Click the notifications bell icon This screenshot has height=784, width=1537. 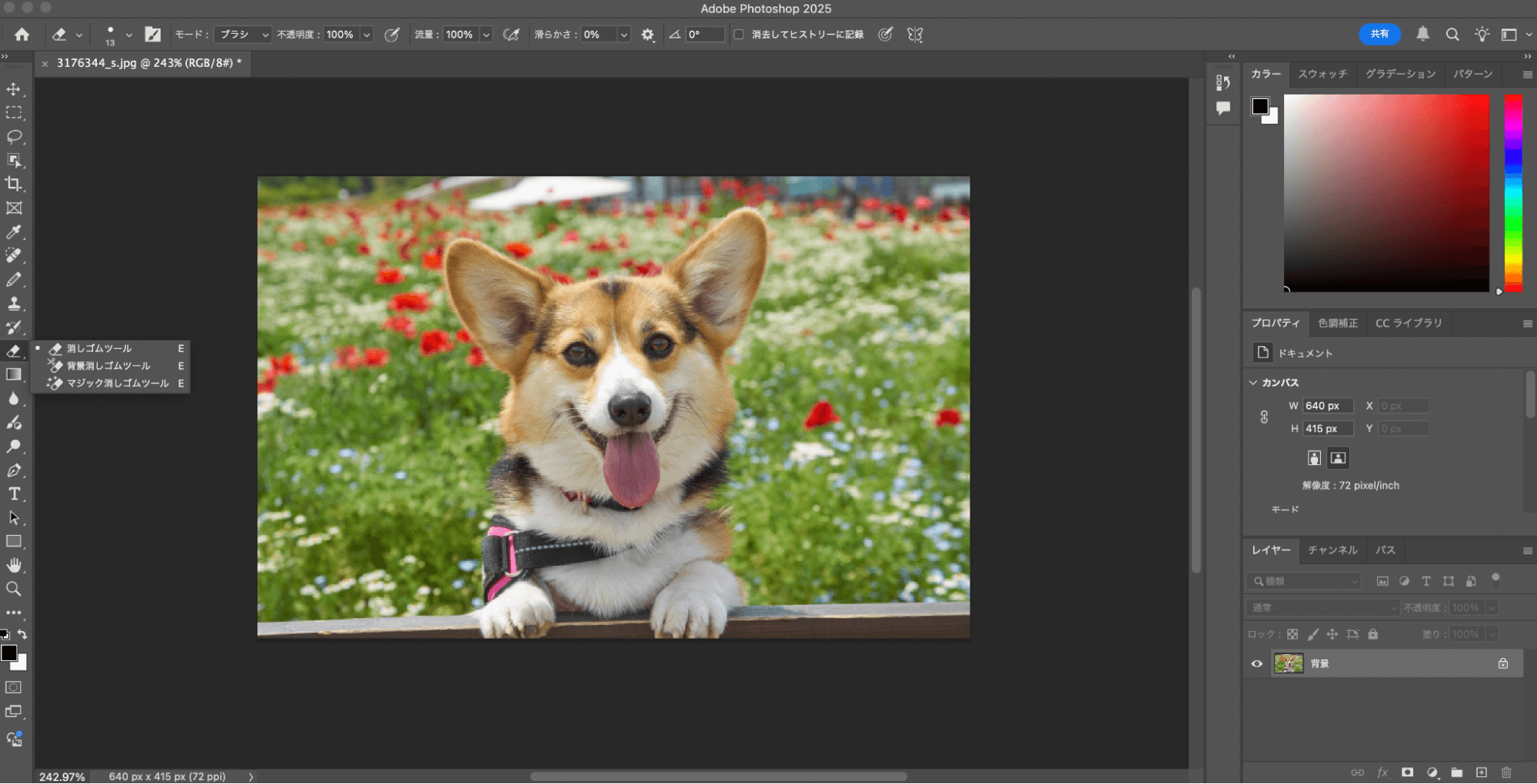[1423, 35]
